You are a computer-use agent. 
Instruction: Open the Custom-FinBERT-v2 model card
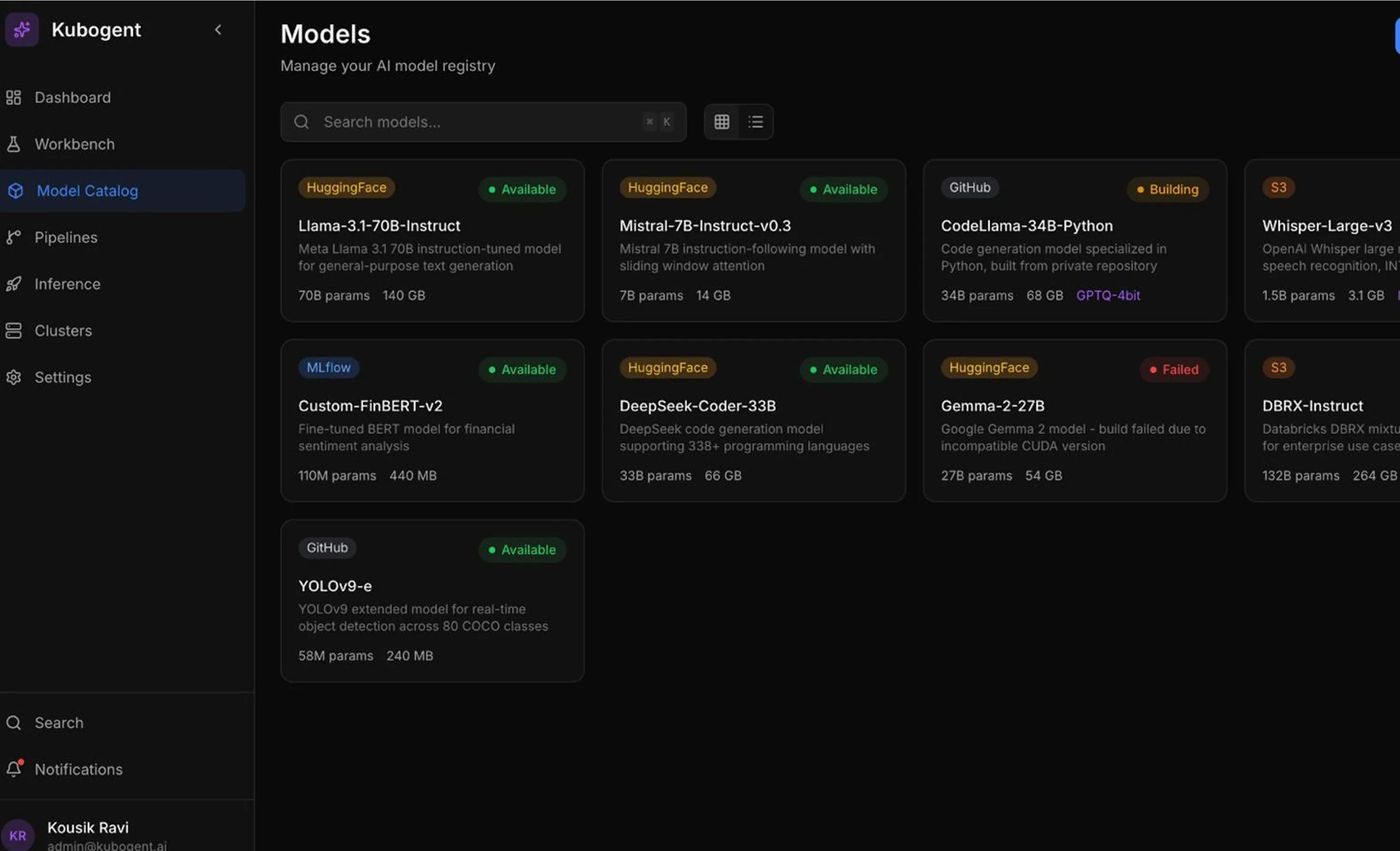click(x=433, y=421)
